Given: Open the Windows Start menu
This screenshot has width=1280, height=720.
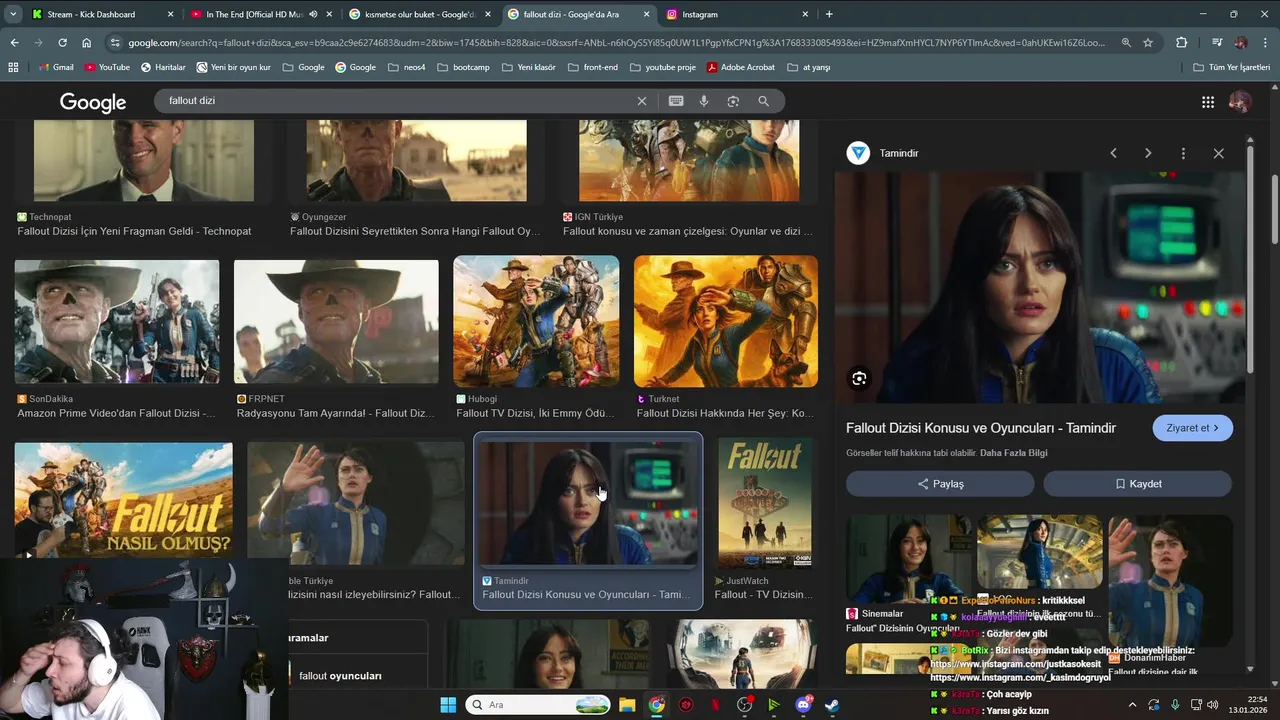Looking at the screenshot, I should click(x=447, y=705).
